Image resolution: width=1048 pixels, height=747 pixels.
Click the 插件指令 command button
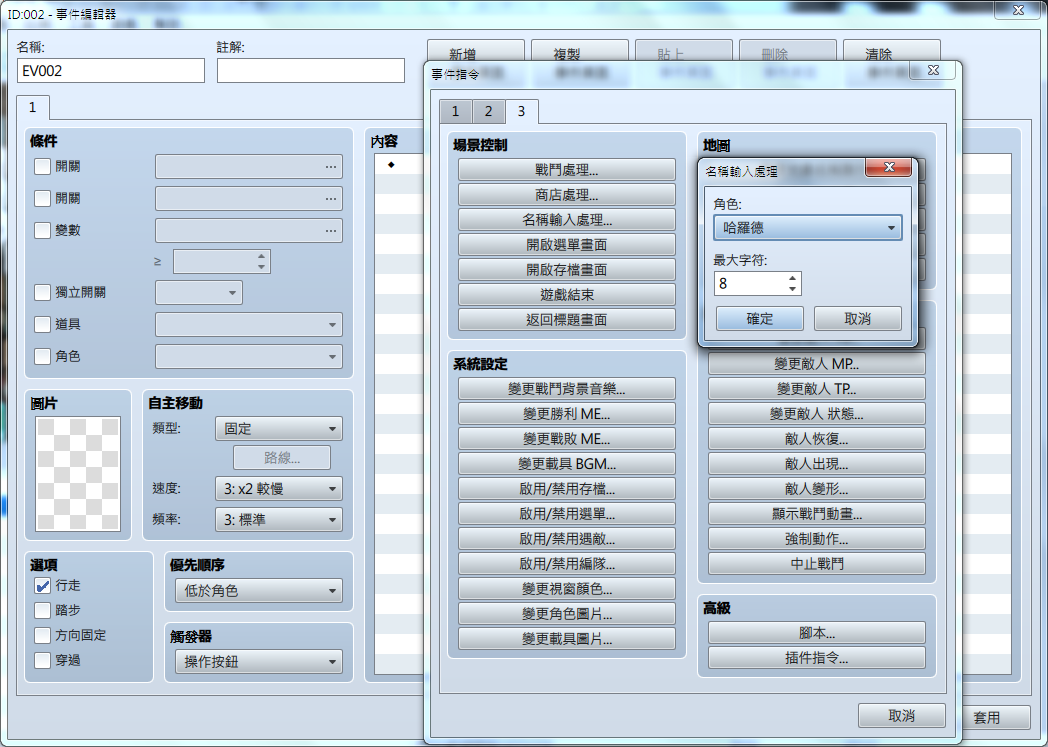(817, 658)
